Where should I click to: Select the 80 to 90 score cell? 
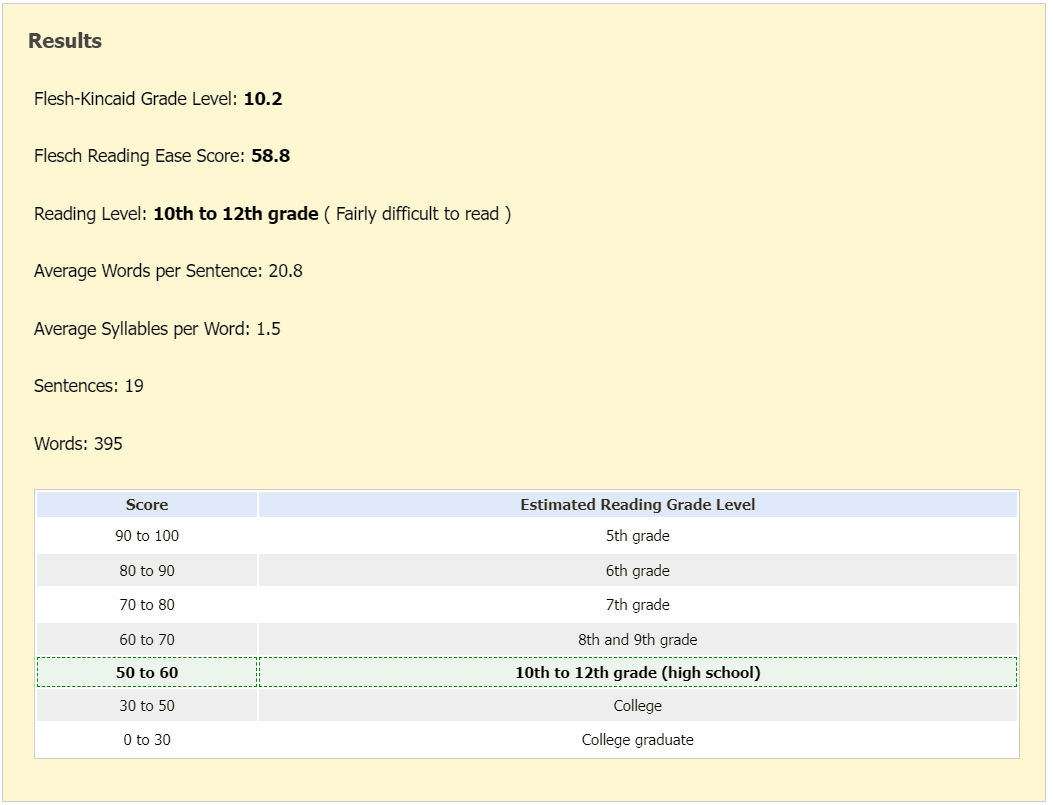pyautogui.click(x=147, y=571)
